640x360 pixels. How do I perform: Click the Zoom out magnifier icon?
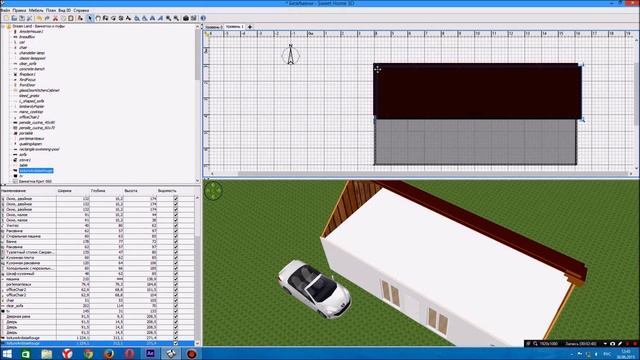point(176,18)
